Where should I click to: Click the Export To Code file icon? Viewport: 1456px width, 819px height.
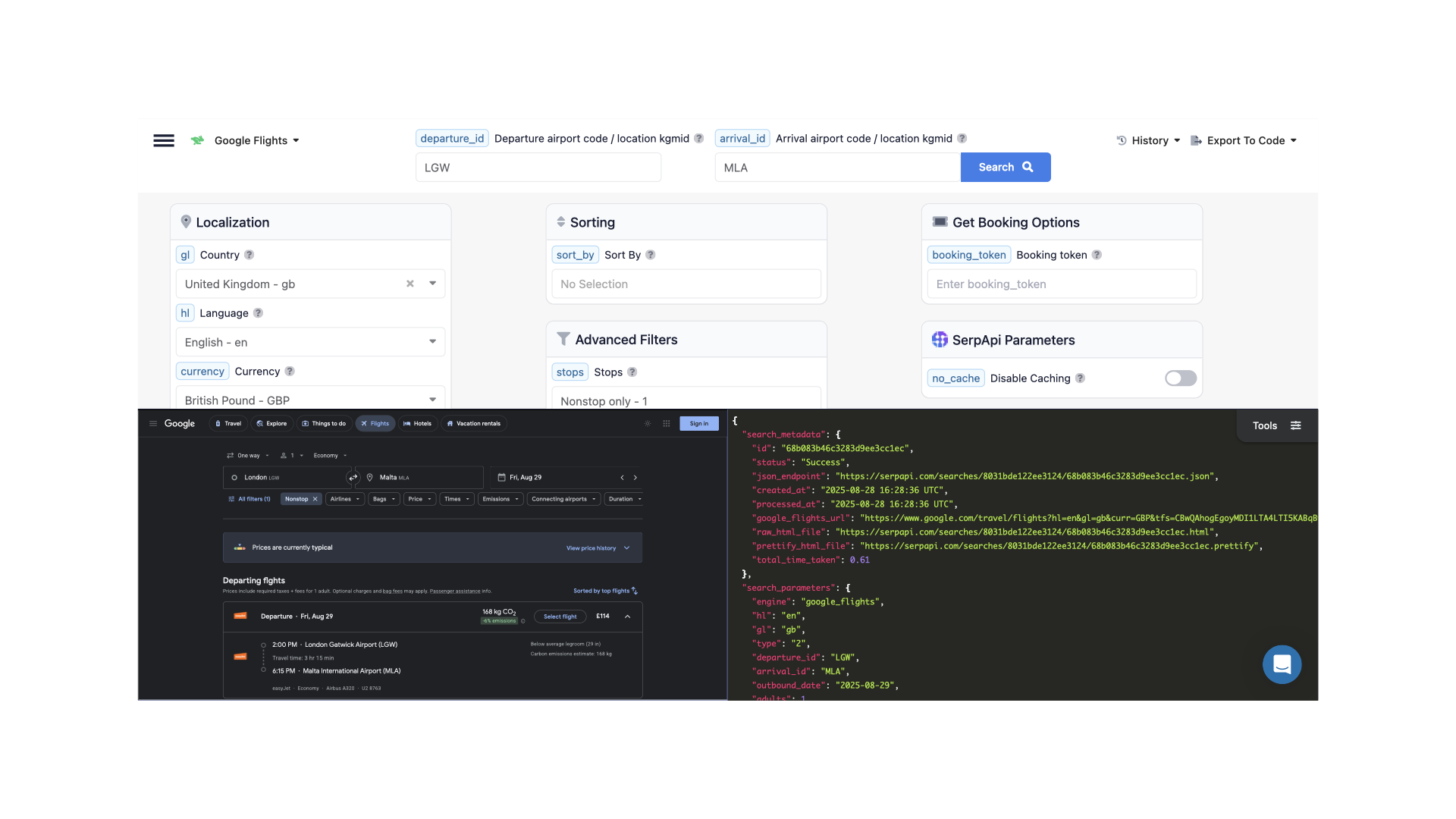tap(1195, 140)
